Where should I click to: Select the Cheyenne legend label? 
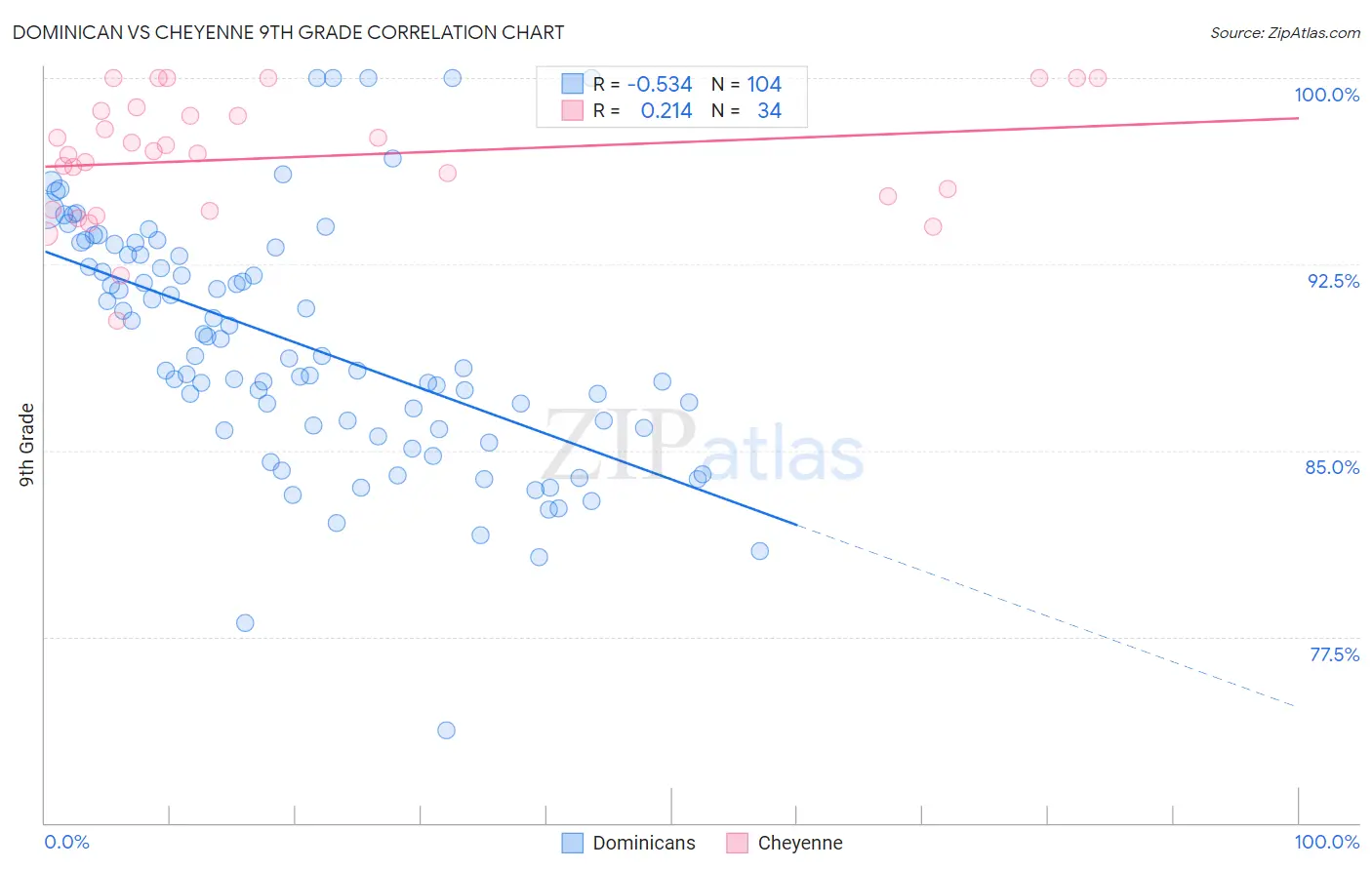tap(800, 843)
